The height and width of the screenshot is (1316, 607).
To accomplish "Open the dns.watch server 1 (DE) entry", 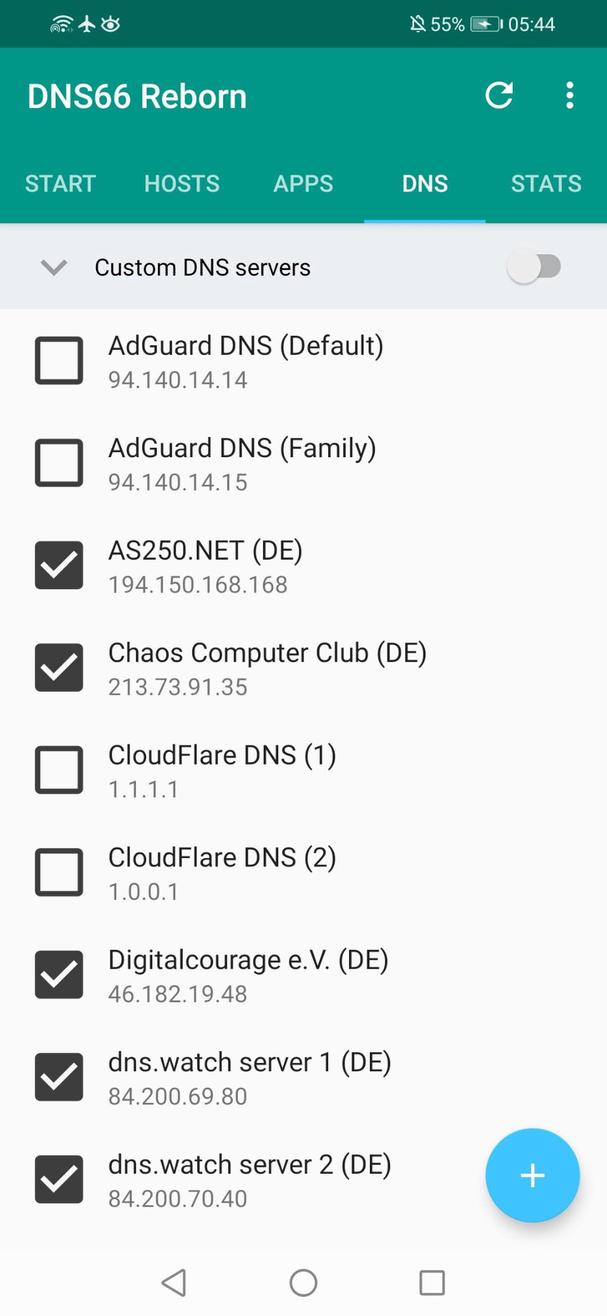I will click(249, 1077).
